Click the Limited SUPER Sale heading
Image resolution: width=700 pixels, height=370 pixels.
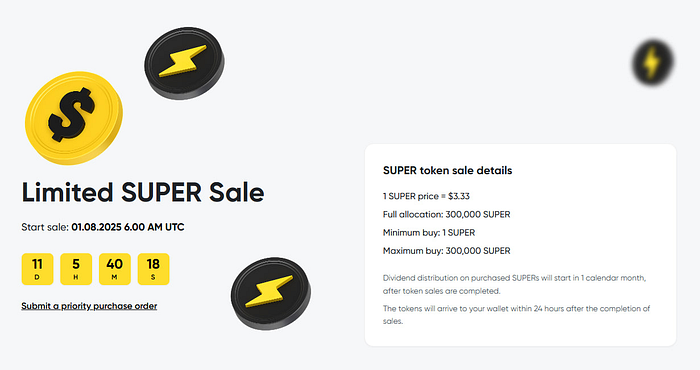coord(143,192)
